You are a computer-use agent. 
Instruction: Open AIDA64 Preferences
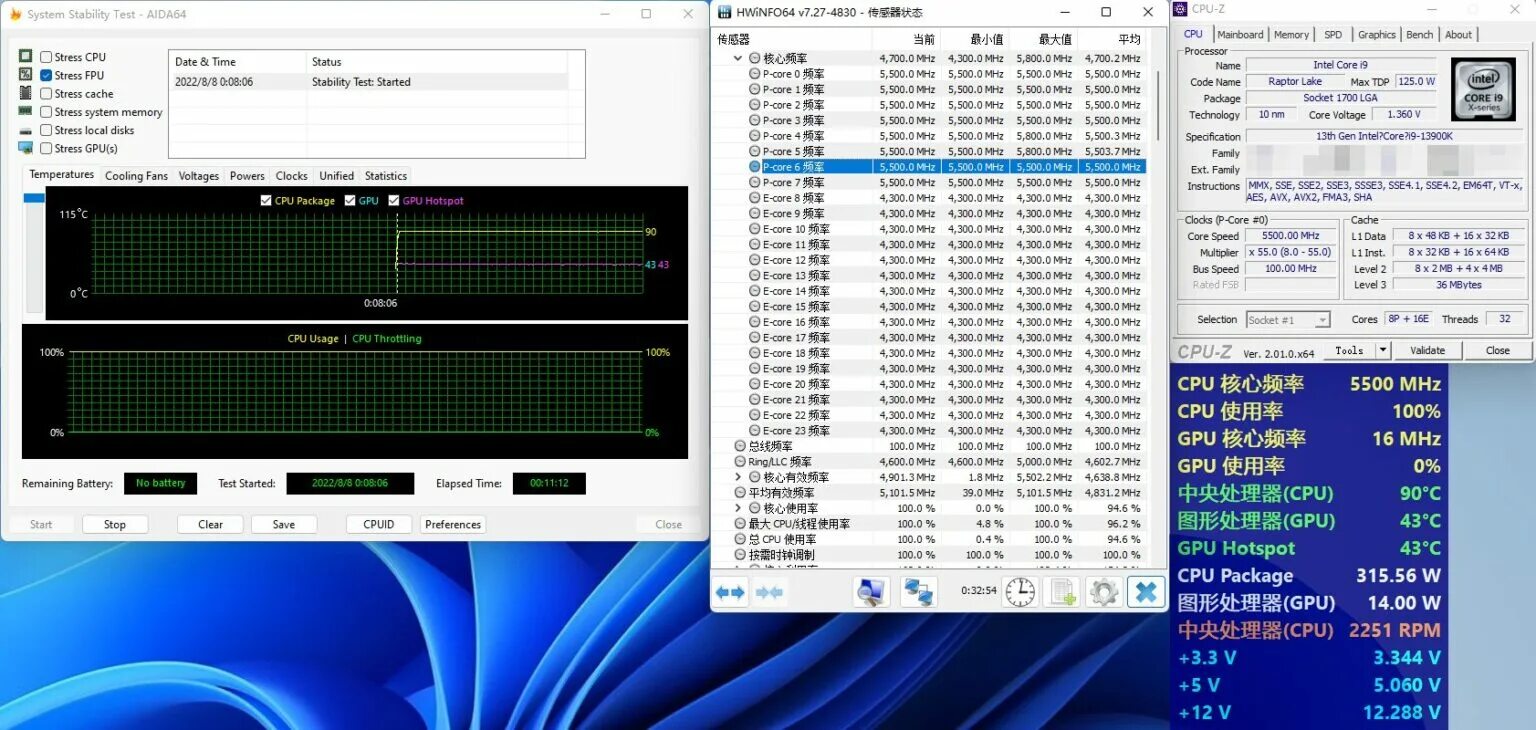pos(453,524)
